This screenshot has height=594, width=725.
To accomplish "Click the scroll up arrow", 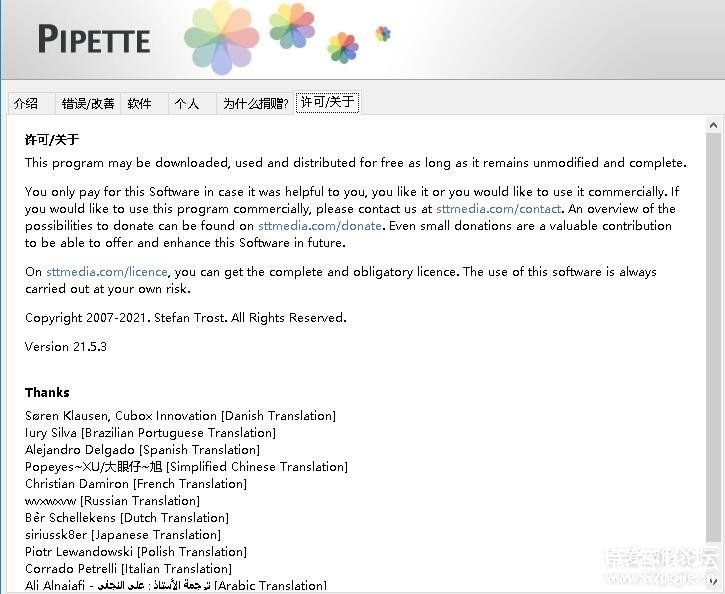I will tap(713, 125).
